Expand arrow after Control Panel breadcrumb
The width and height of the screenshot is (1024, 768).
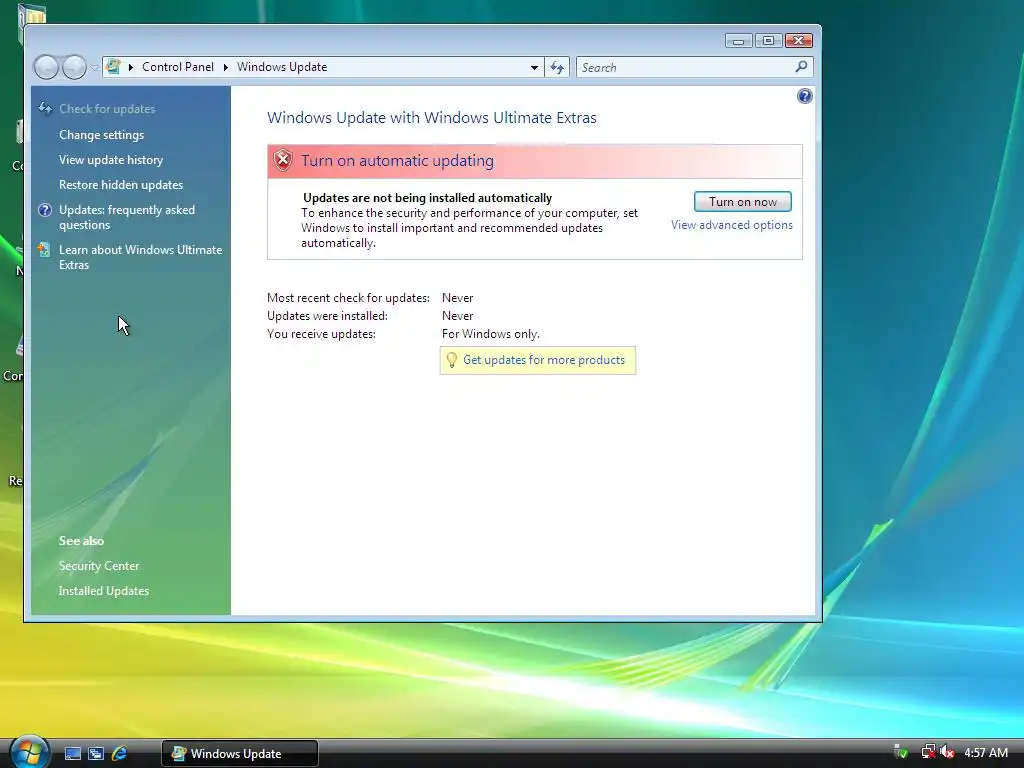click(x=225, y=67)
